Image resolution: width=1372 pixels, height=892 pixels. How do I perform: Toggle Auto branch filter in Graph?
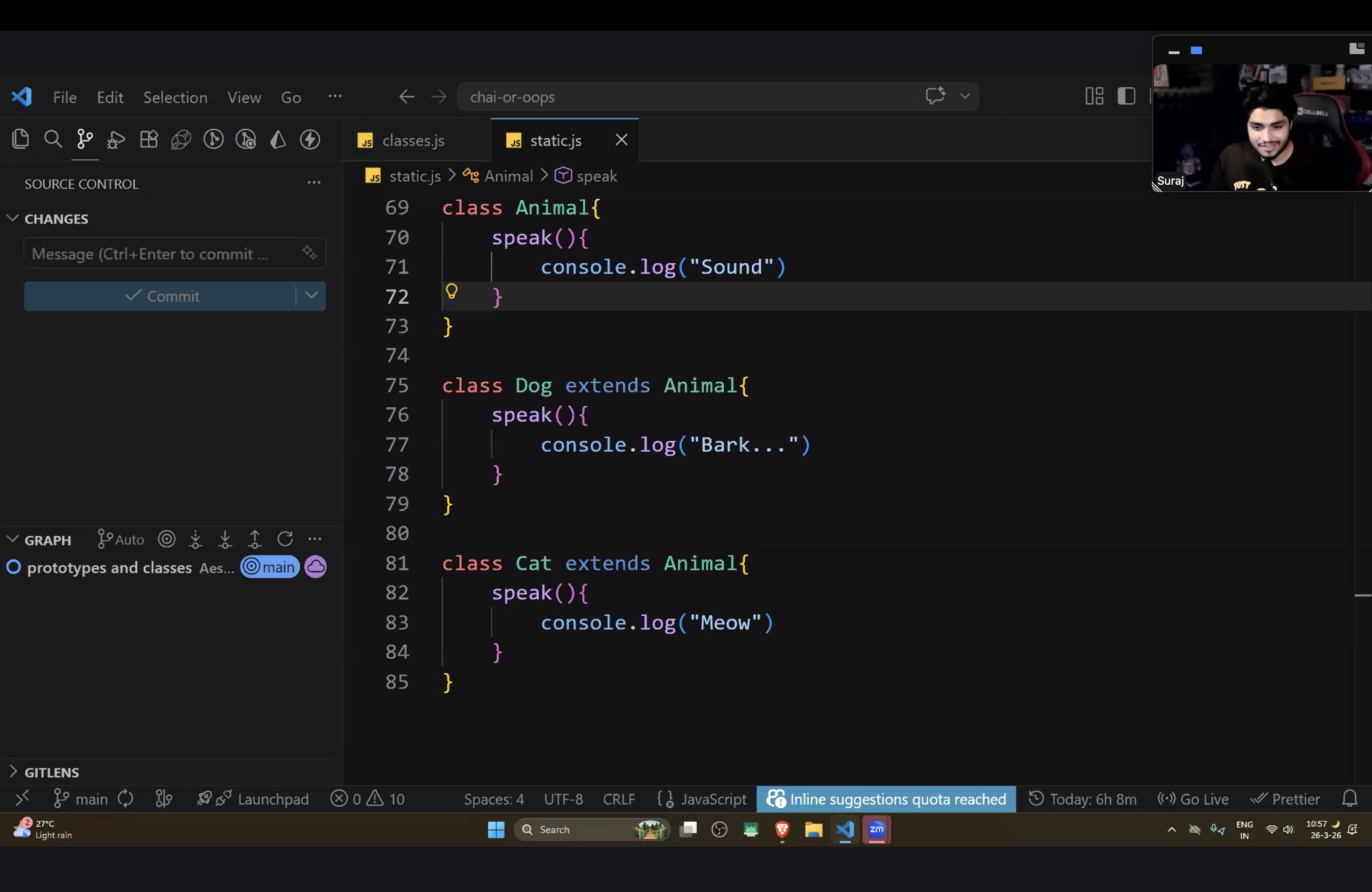pos(121,539)
